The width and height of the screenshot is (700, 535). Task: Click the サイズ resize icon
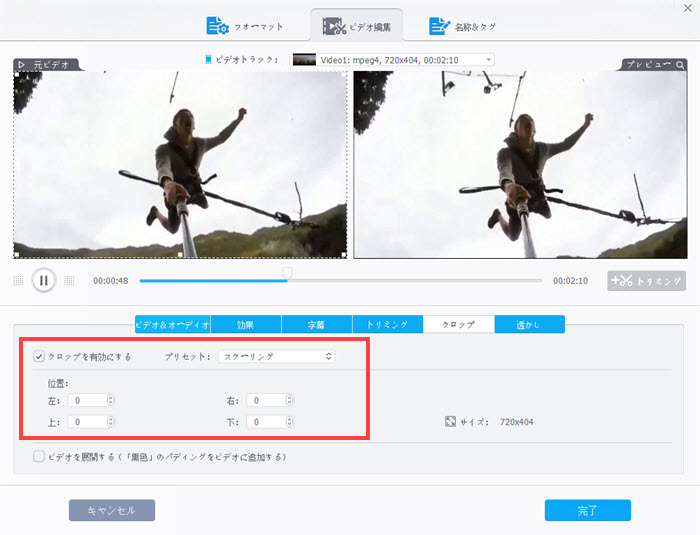pos(450,422)
